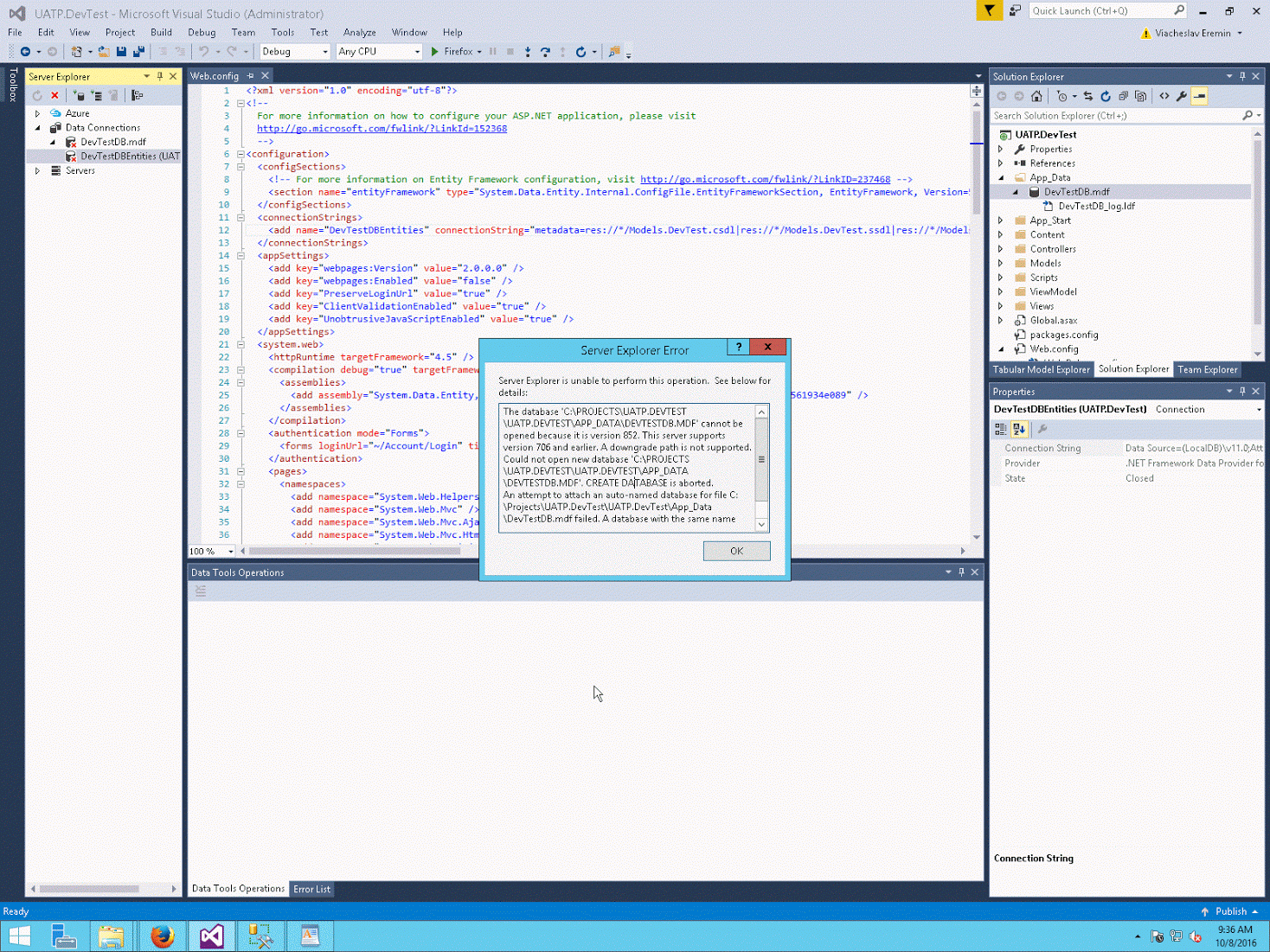Viewport: 1270px width, 952px height.
Task: Expand the Models folder in Solution Explorer
Action: click(x=1002, y=264)
